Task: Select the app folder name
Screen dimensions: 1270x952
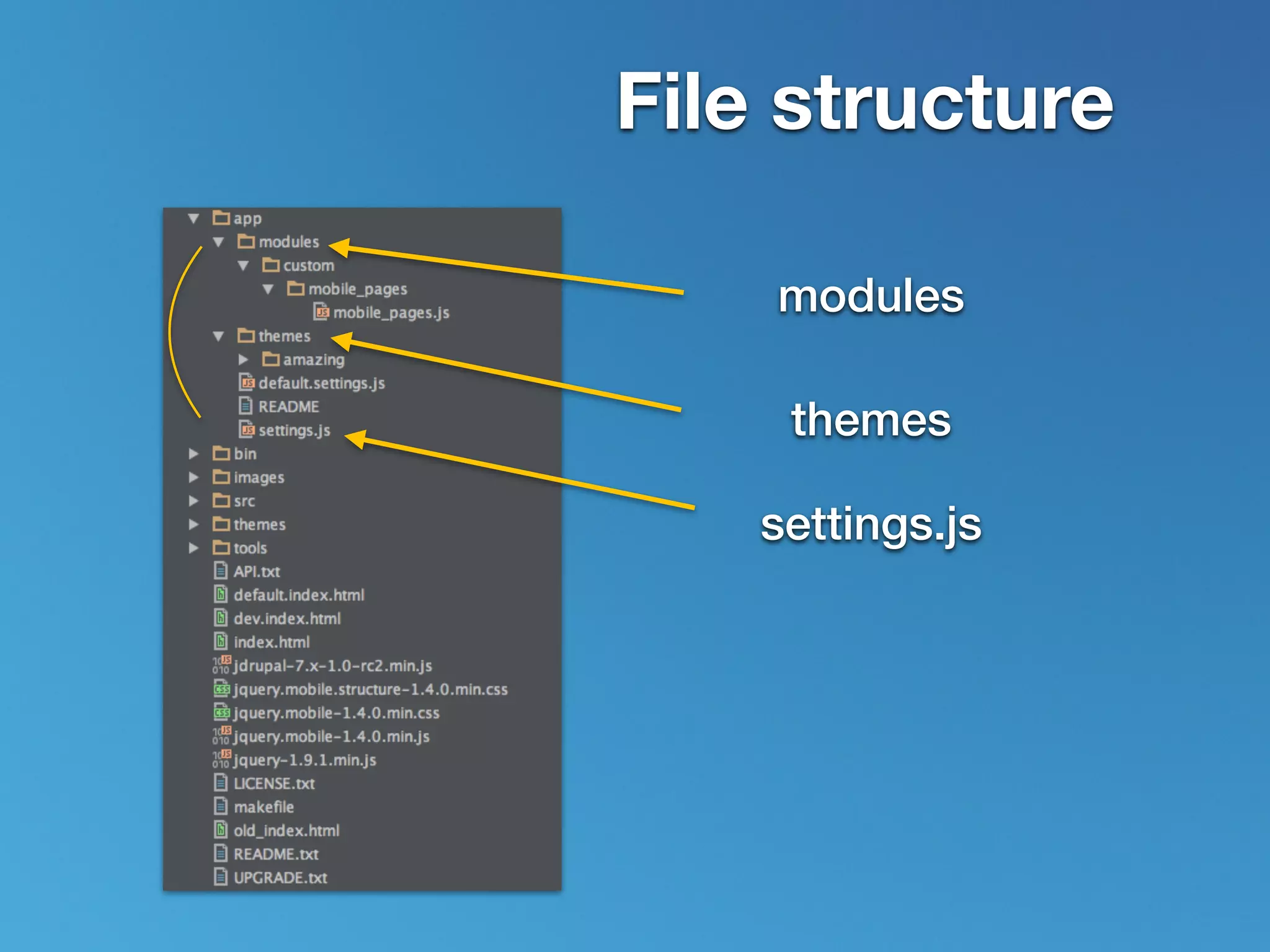Action: 247,219
